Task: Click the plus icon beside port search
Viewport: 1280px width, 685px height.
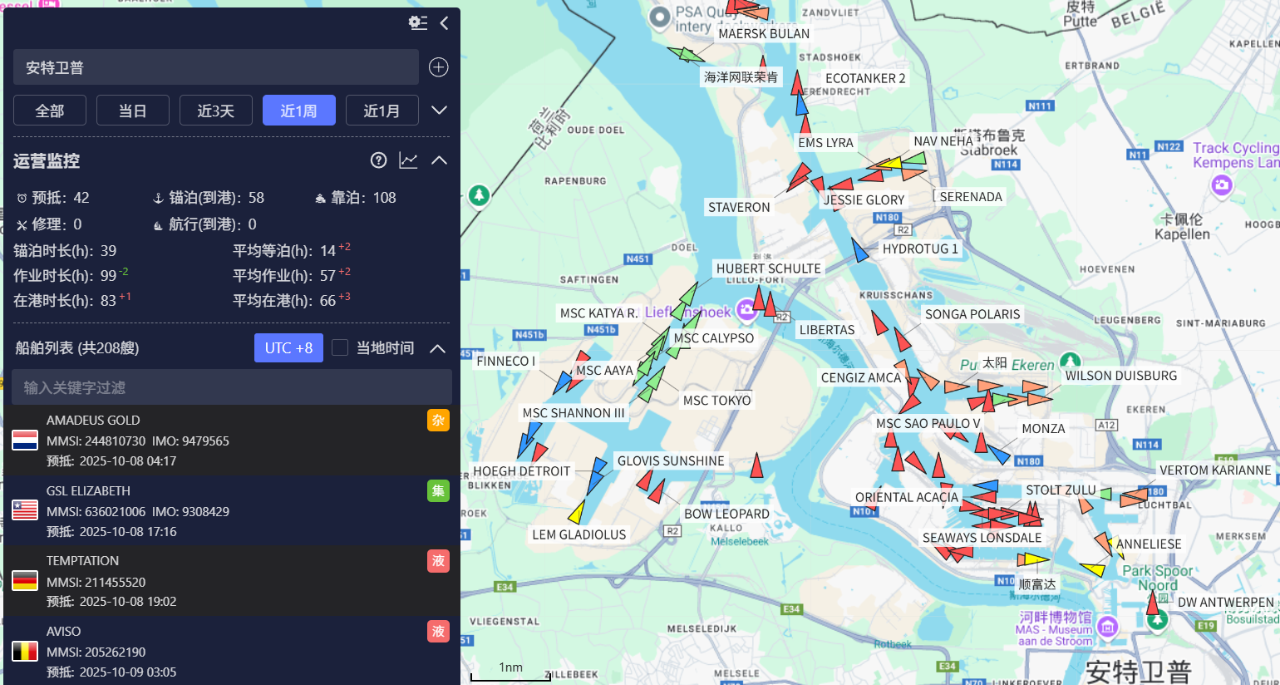Action: [438, 68]
